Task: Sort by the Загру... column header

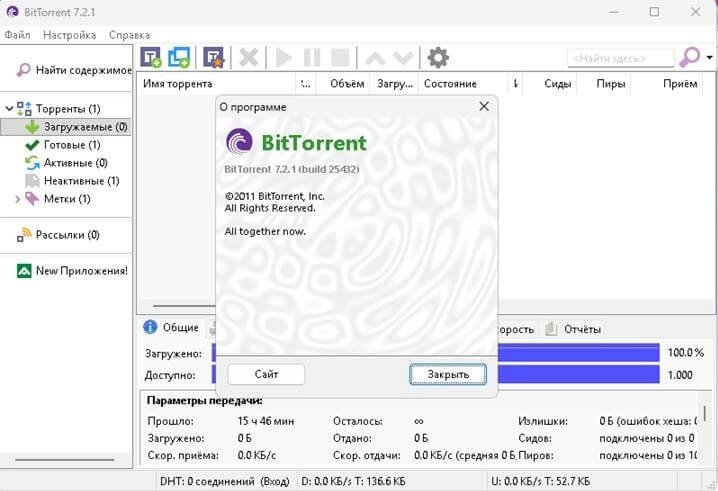Action: pyautogui.click(x=394, y=84)
